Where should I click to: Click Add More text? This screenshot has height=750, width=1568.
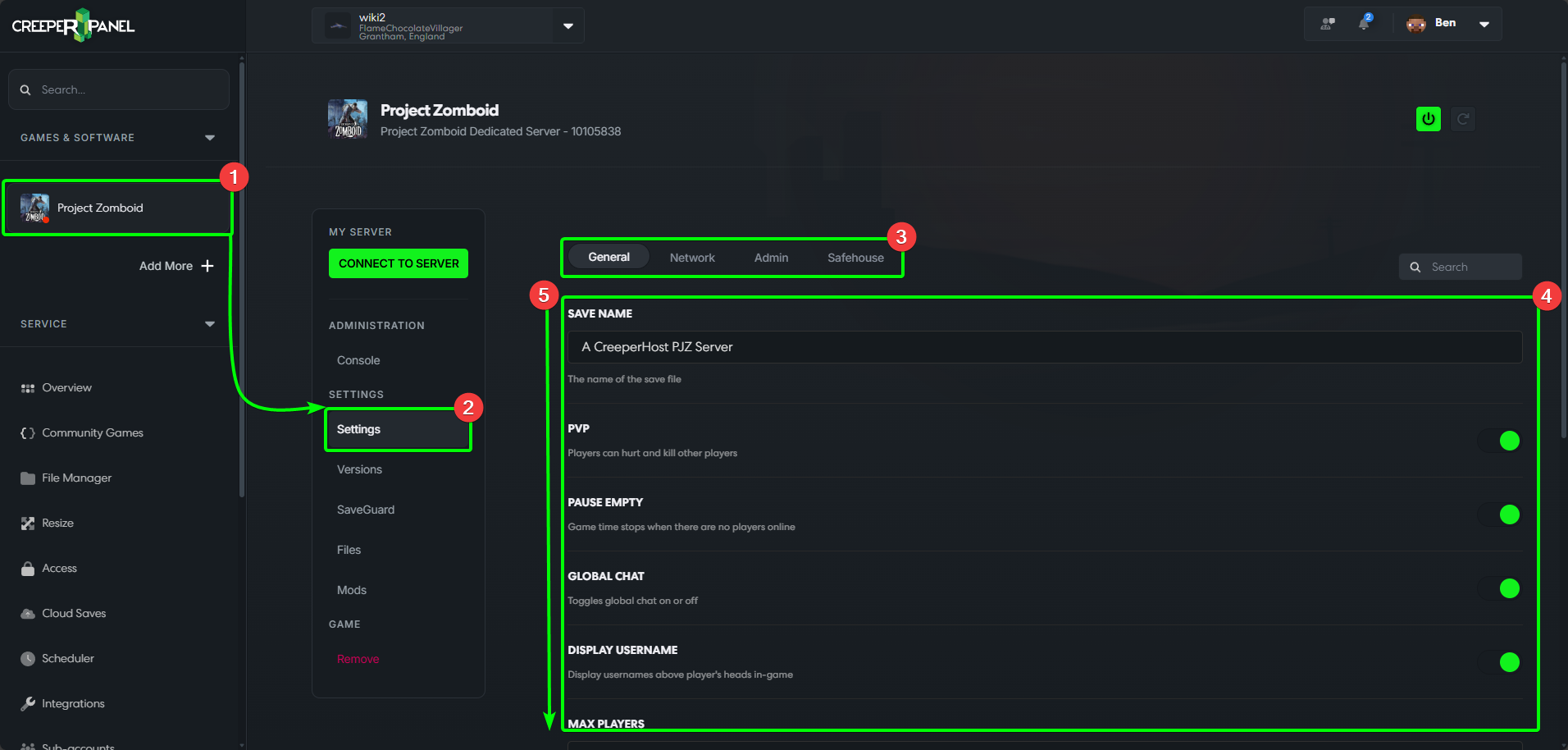[x=166, y=266]
